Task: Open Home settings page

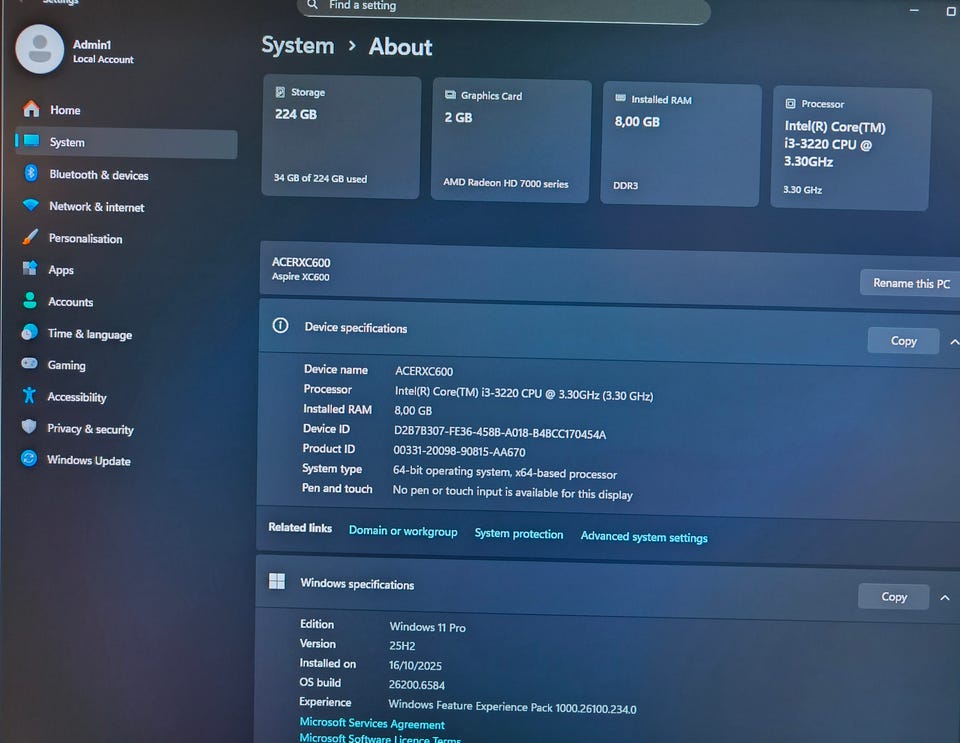Action: (x=126, y=110)
